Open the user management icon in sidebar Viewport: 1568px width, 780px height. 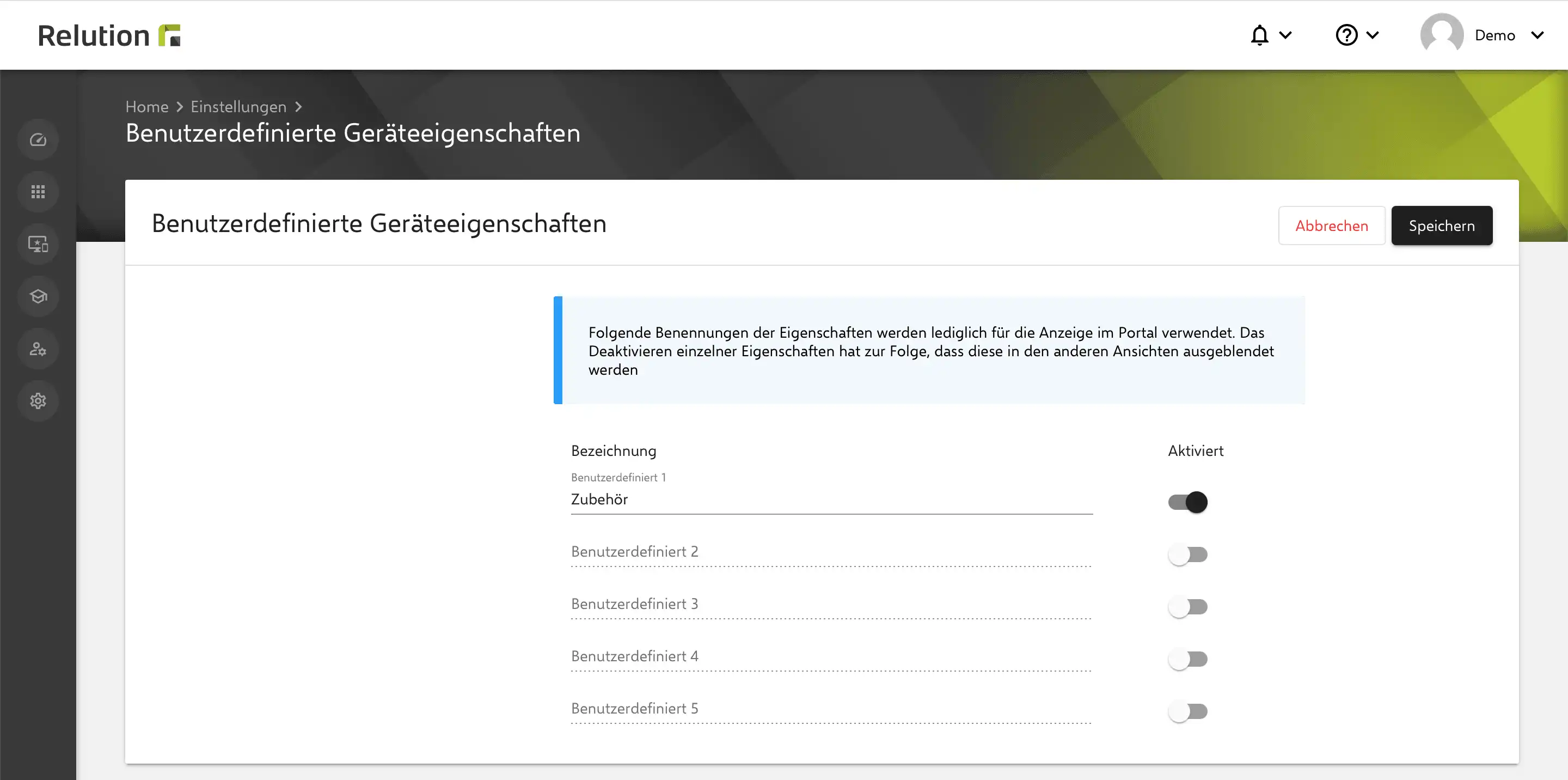tap(38, 349)
